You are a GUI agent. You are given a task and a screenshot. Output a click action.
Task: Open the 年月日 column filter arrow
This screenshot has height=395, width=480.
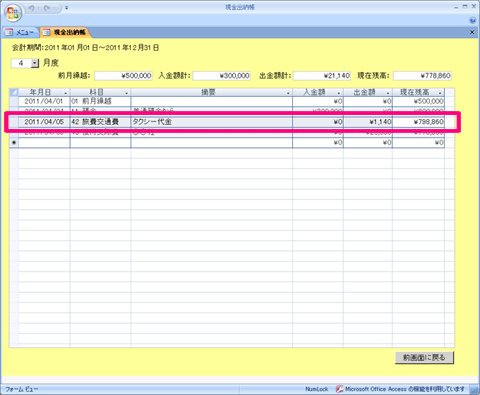pos(66,93)
